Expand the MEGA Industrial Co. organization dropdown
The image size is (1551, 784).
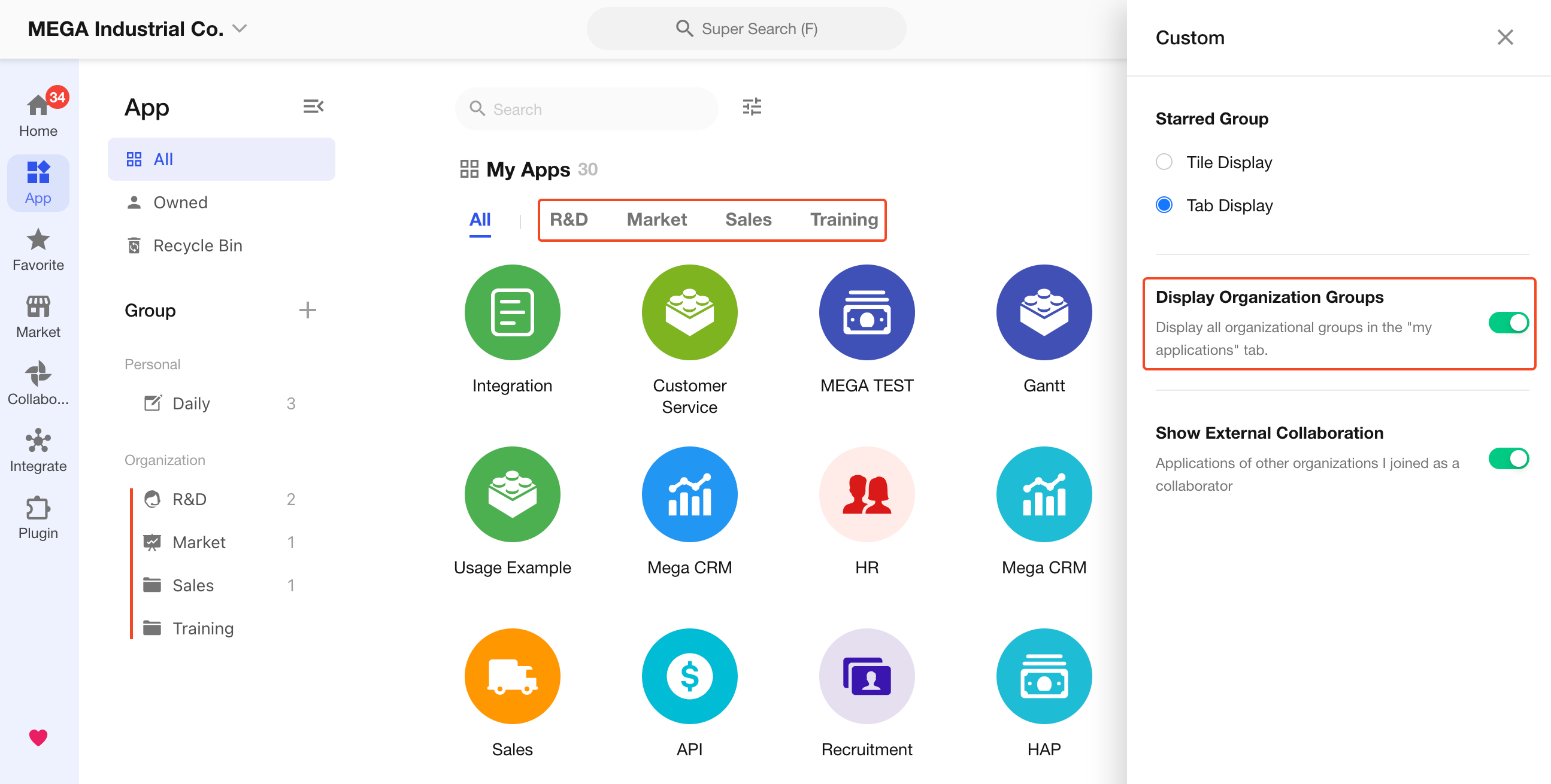click(240, 28)
